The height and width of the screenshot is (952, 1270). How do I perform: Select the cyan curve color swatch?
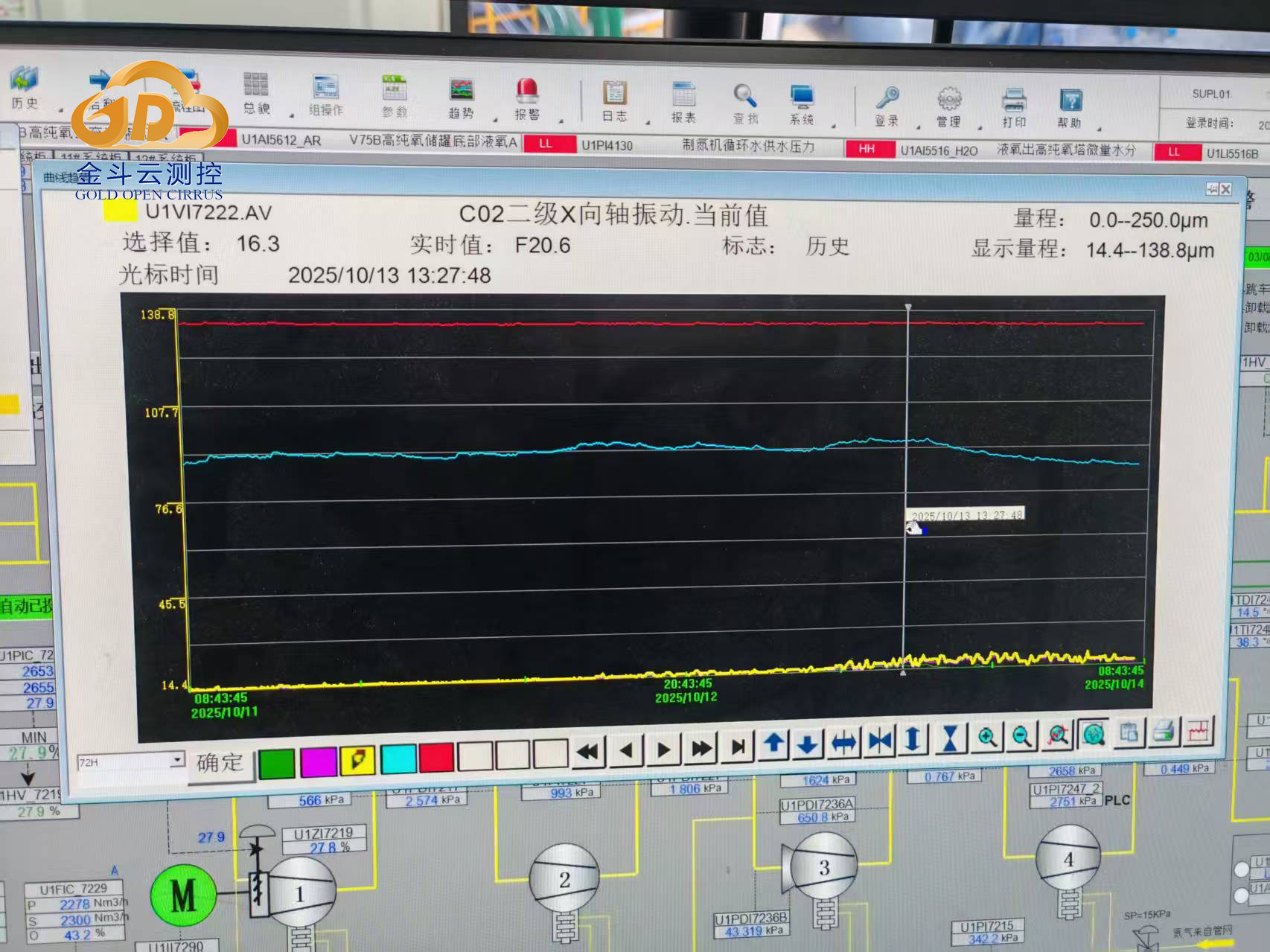point(398,758)
